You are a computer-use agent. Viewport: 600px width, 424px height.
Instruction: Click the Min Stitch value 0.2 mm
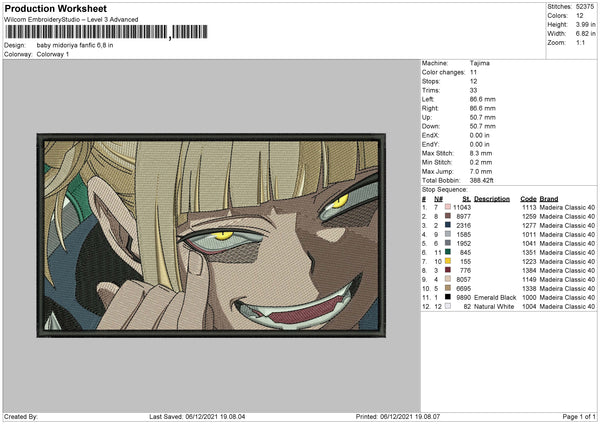(x=481, y=162)
